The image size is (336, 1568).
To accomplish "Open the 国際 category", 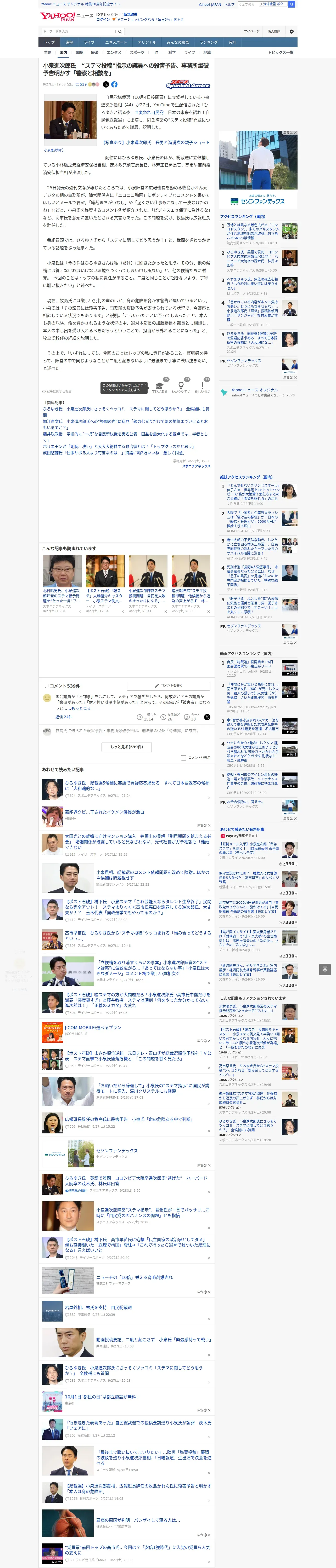I will 79,52.
